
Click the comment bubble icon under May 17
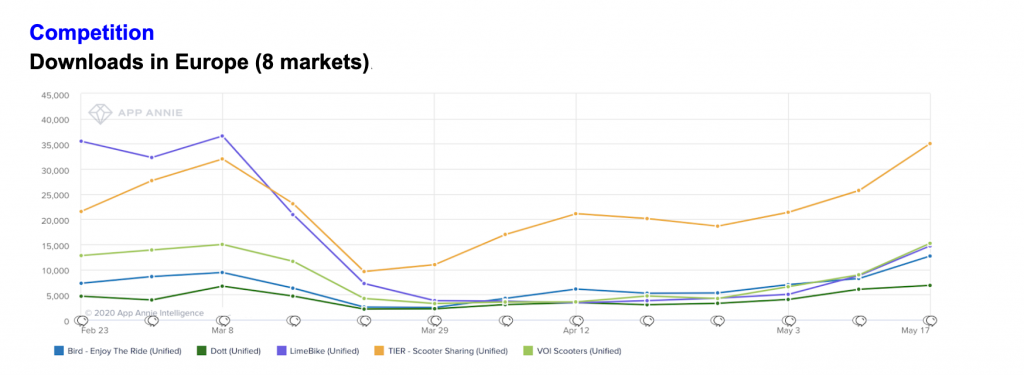930,321
